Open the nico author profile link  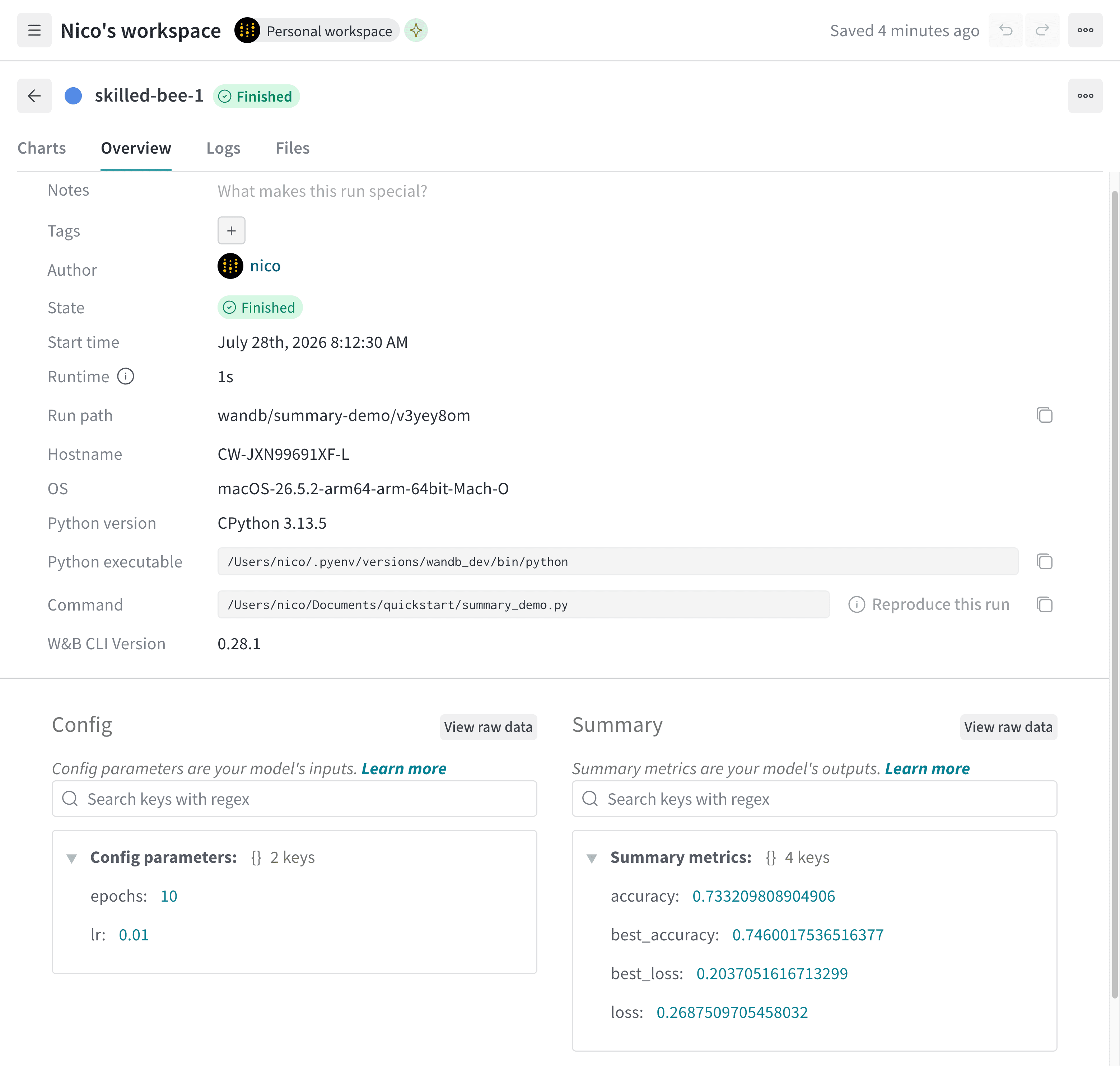click(x=265, y=266)
